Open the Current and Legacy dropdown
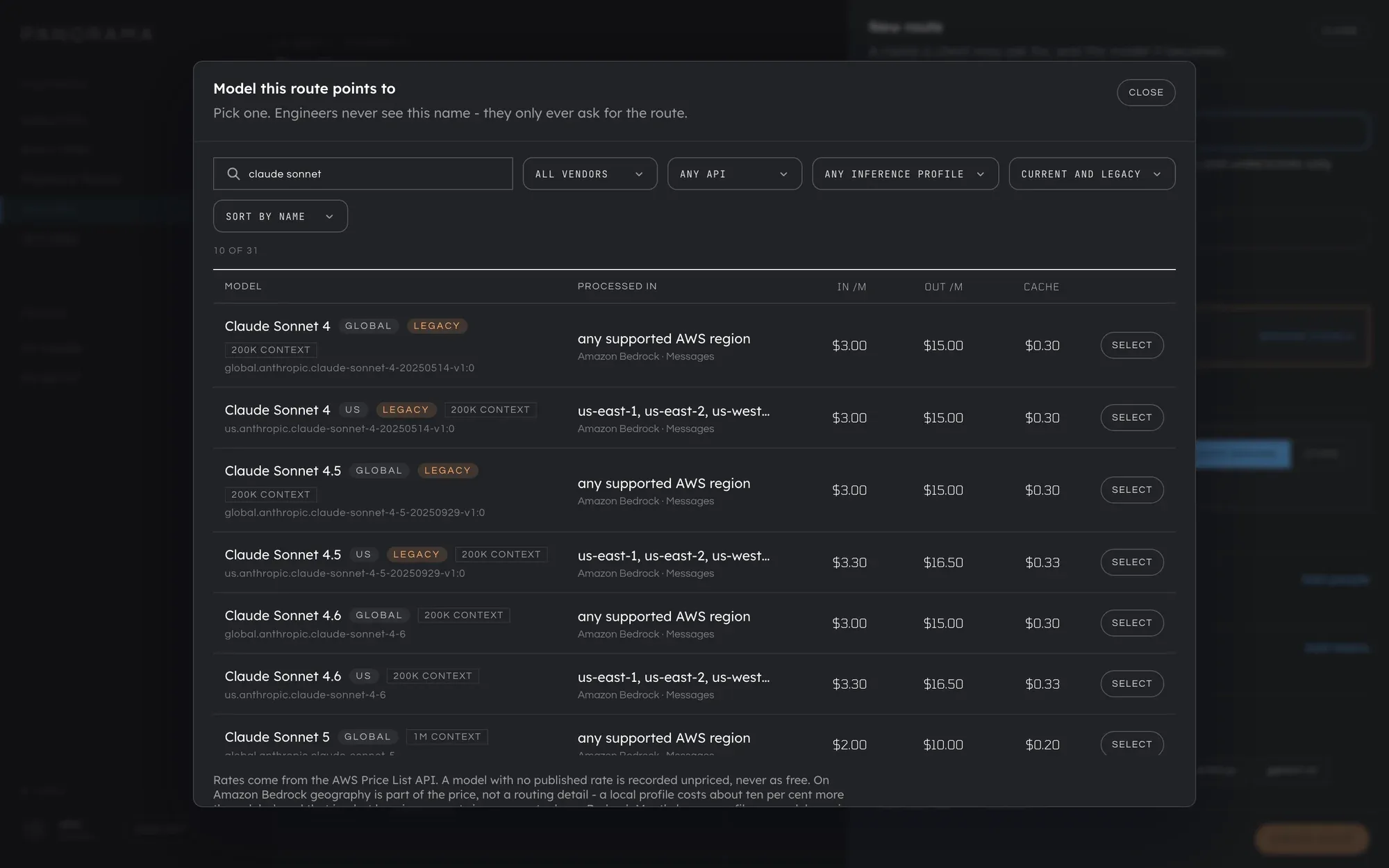Screen dimensions: 1389x868 coord(1092,174)
